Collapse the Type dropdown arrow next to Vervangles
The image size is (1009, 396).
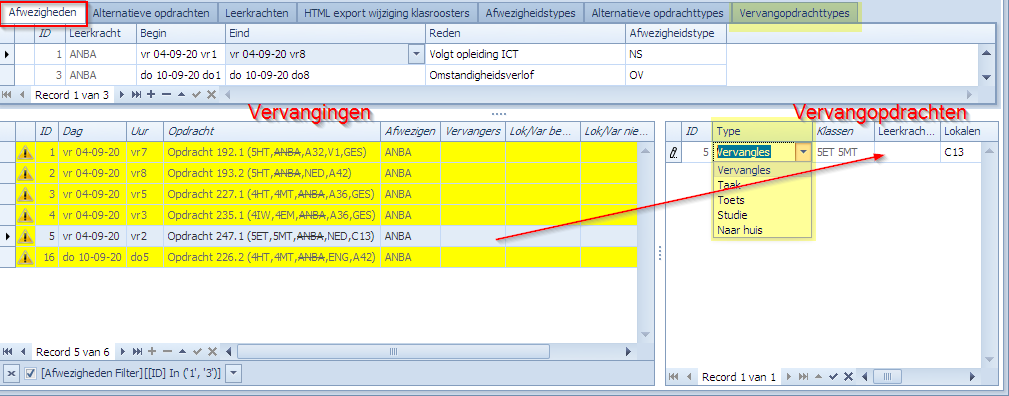tap(803, 153)
